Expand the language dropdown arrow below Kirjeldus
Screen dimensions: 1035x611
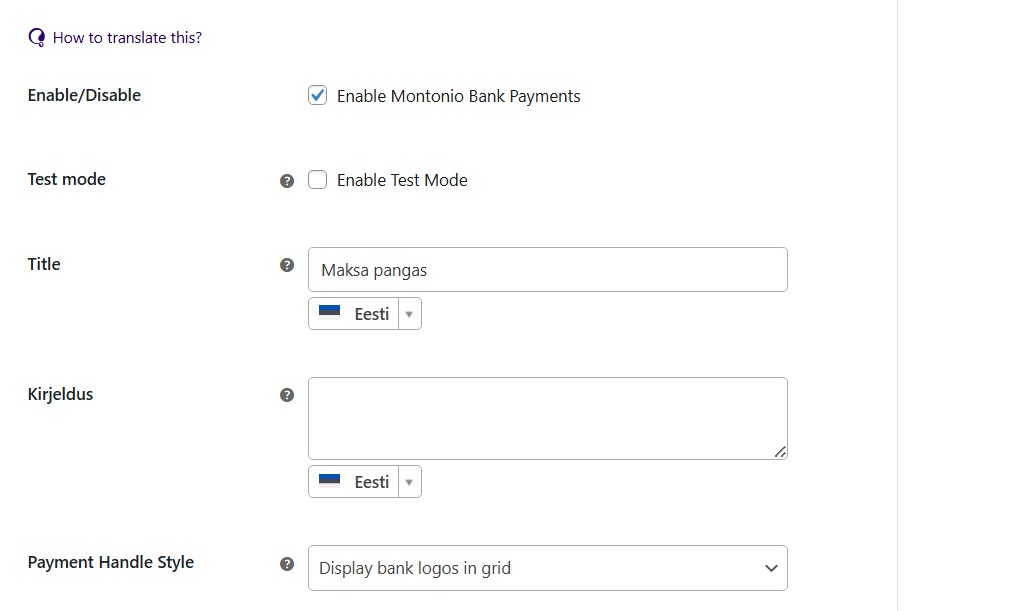[409, 482]
